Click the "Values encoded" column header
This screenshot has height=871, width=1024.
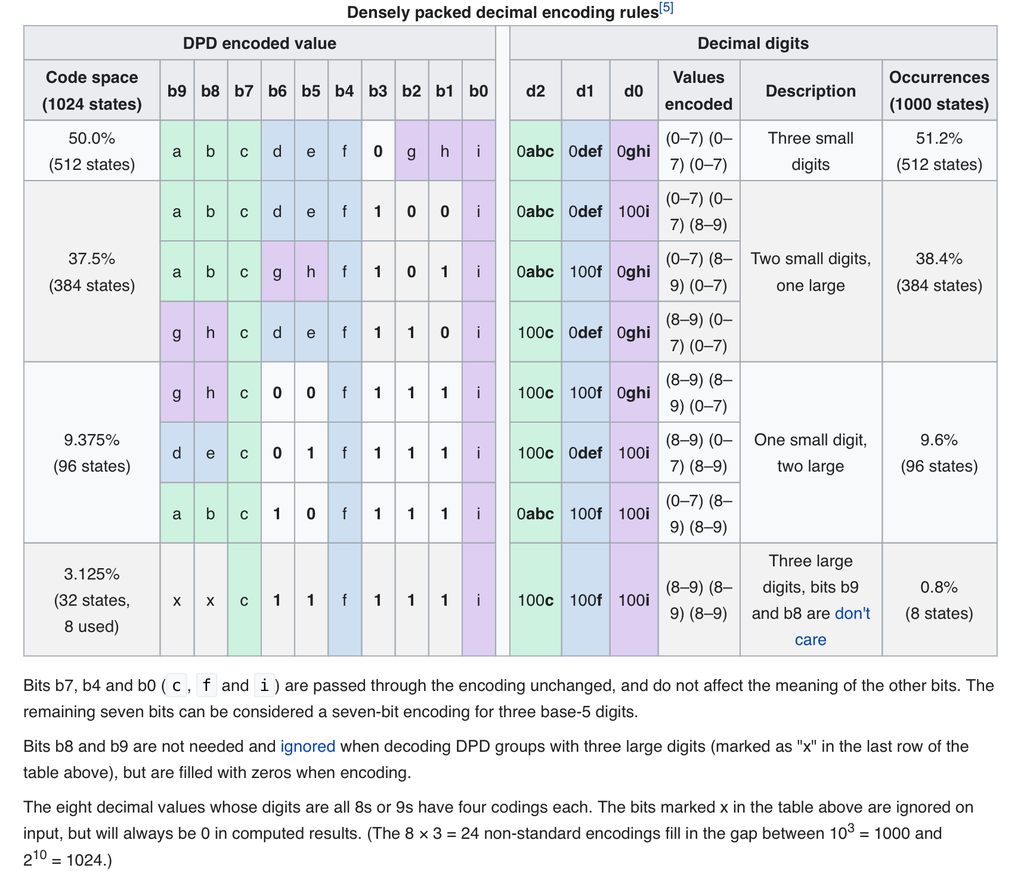(x=698, y=90)
